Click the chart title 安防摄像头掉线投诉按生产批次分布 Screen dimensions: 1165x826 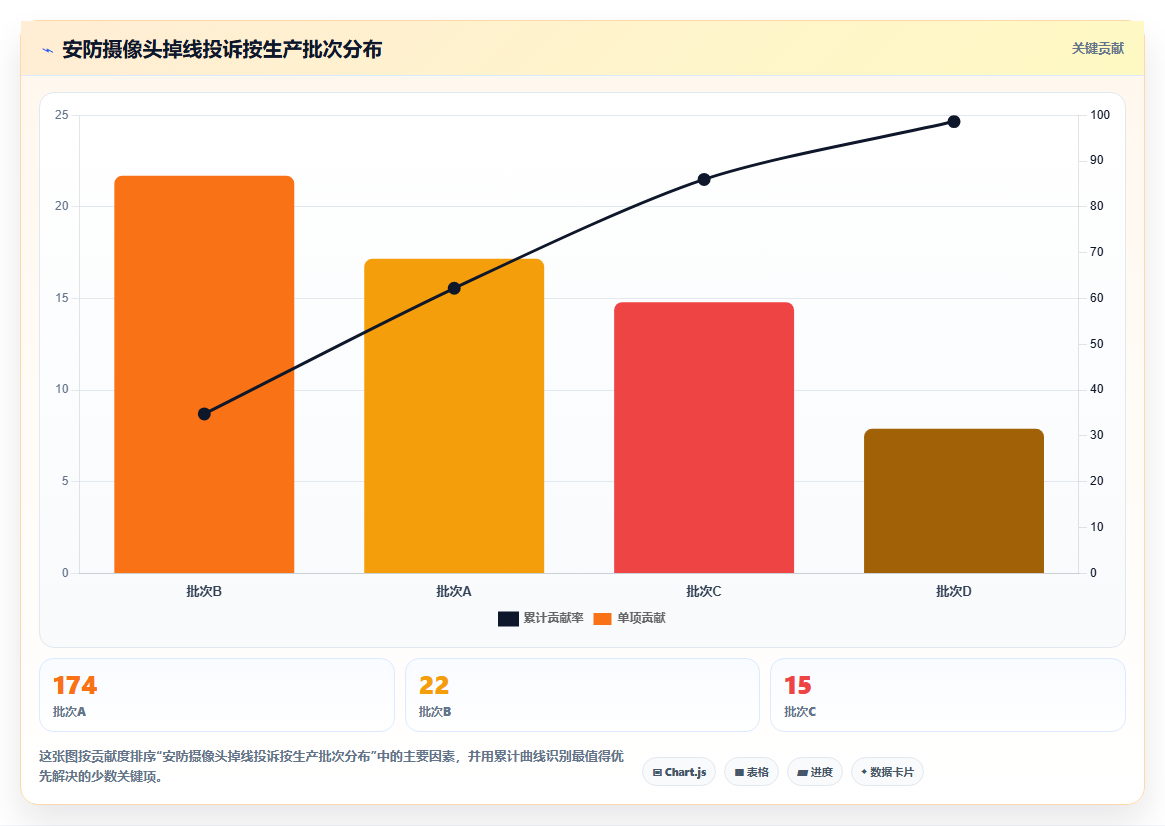[222, 50]
